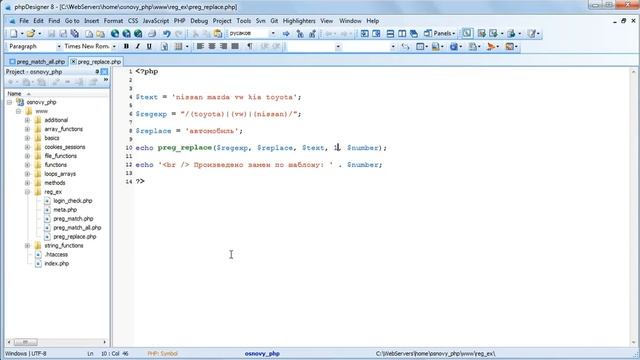The width and height of the screenshot is (640, 360).
Task: Click the orange arrow icon in second toolbar
Action: pos(491,47)
